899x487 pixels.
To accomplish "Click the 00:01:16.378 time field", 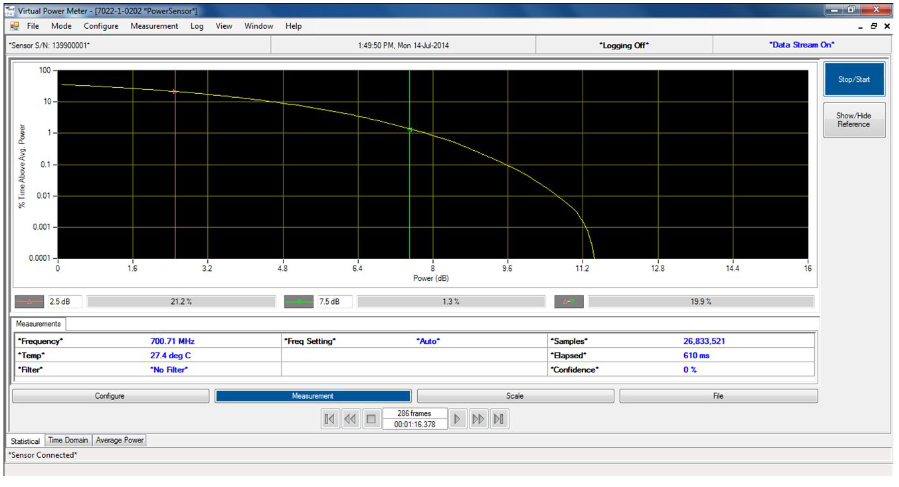I will (415, 424).
